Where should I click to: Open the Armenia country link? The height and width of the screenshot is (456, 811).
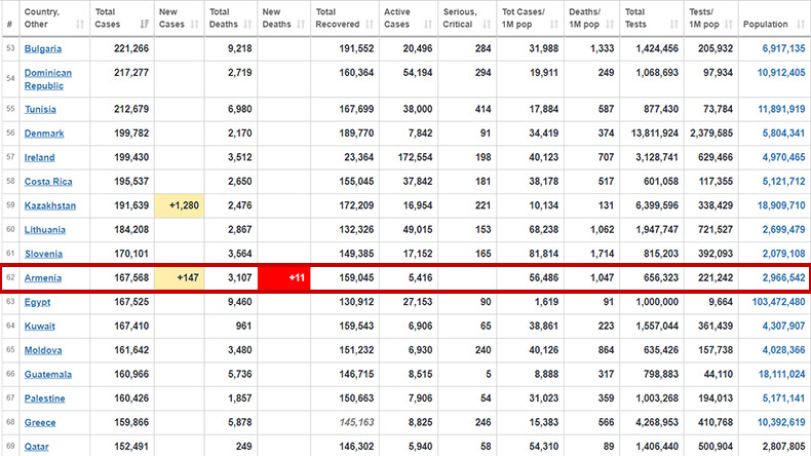[43, 278]
